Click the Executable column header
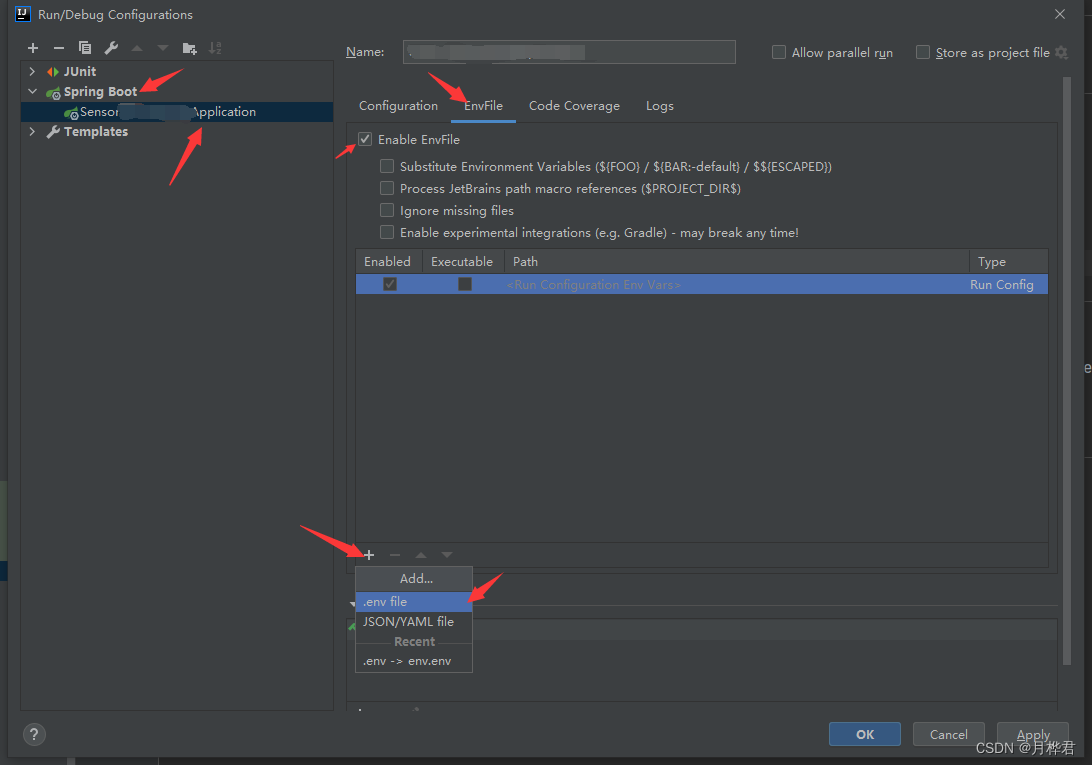This screenshot has height=765, width=1092. (462, 261)
